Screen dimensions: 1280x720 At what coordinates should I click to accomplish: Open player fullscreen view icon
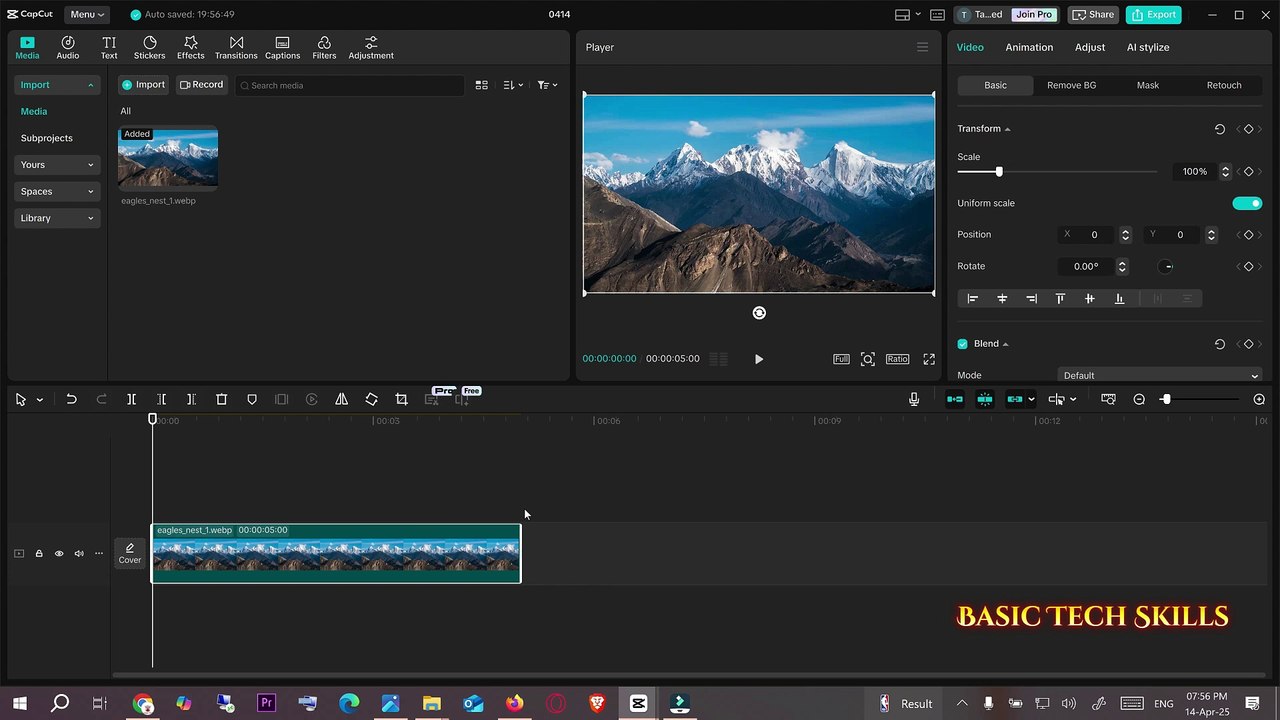(x=929, y=359)
